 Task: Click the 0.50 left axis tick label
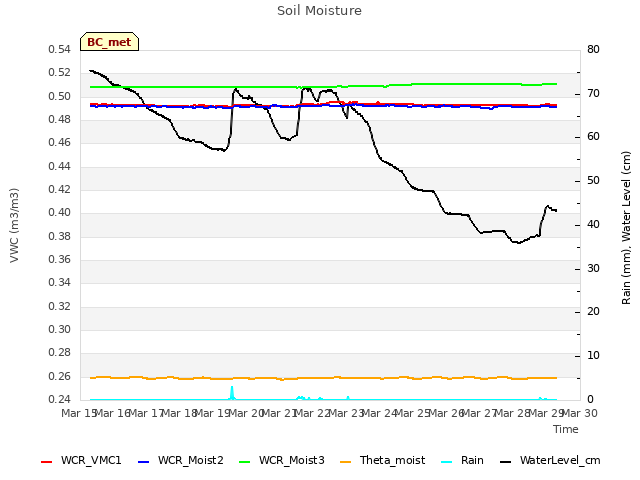[60, 96]
